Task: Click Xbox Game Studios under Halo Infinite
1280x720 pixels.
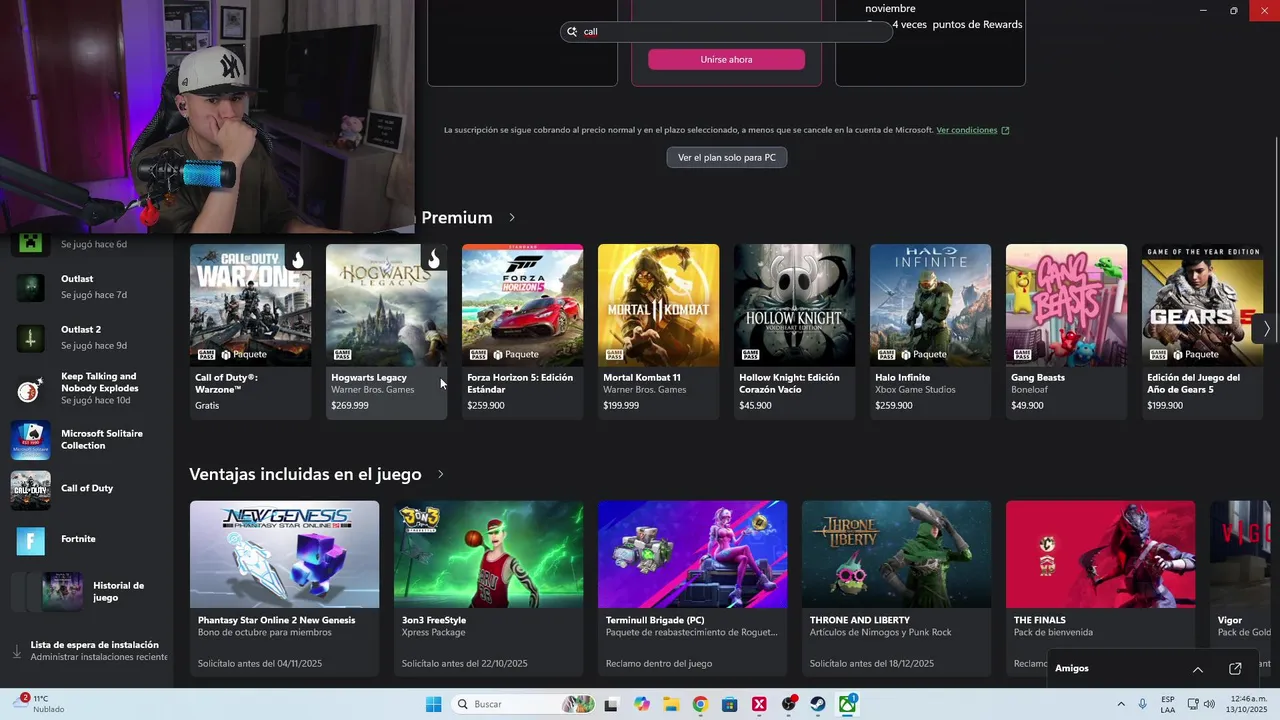Action: tap(914, 390)
